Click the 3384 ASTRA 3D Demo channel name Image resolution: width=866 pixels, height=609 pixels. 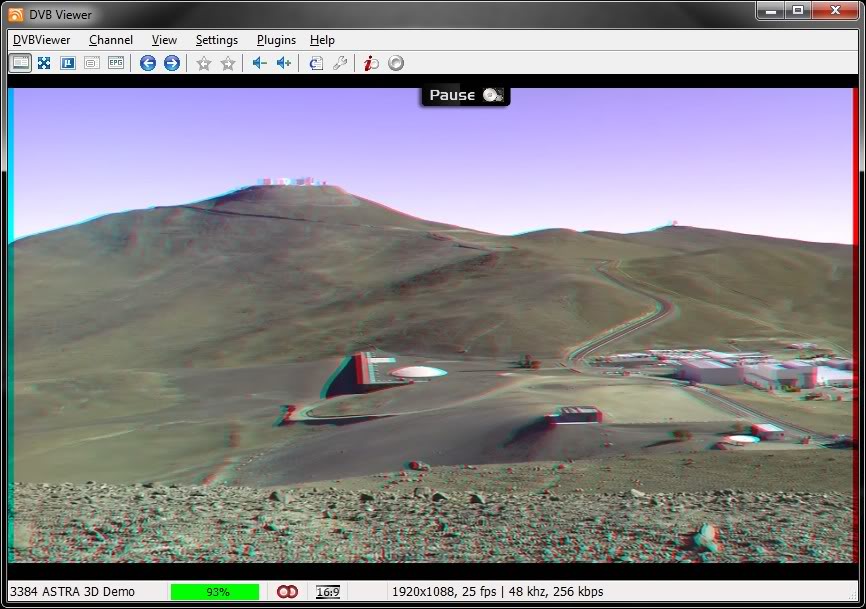tap(72, 592)
